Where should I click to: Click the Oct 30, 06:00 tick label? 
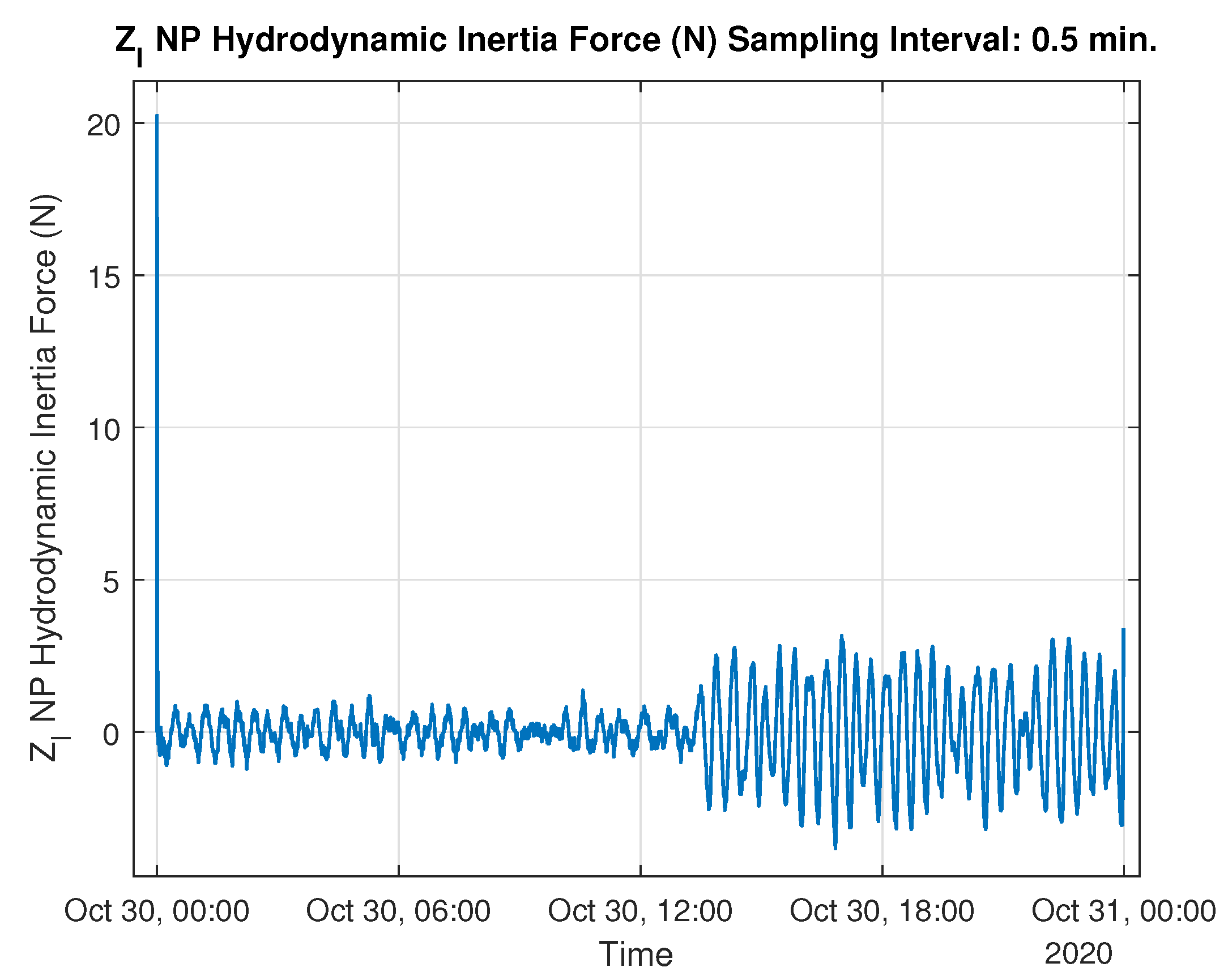click(x=398, y=911)
